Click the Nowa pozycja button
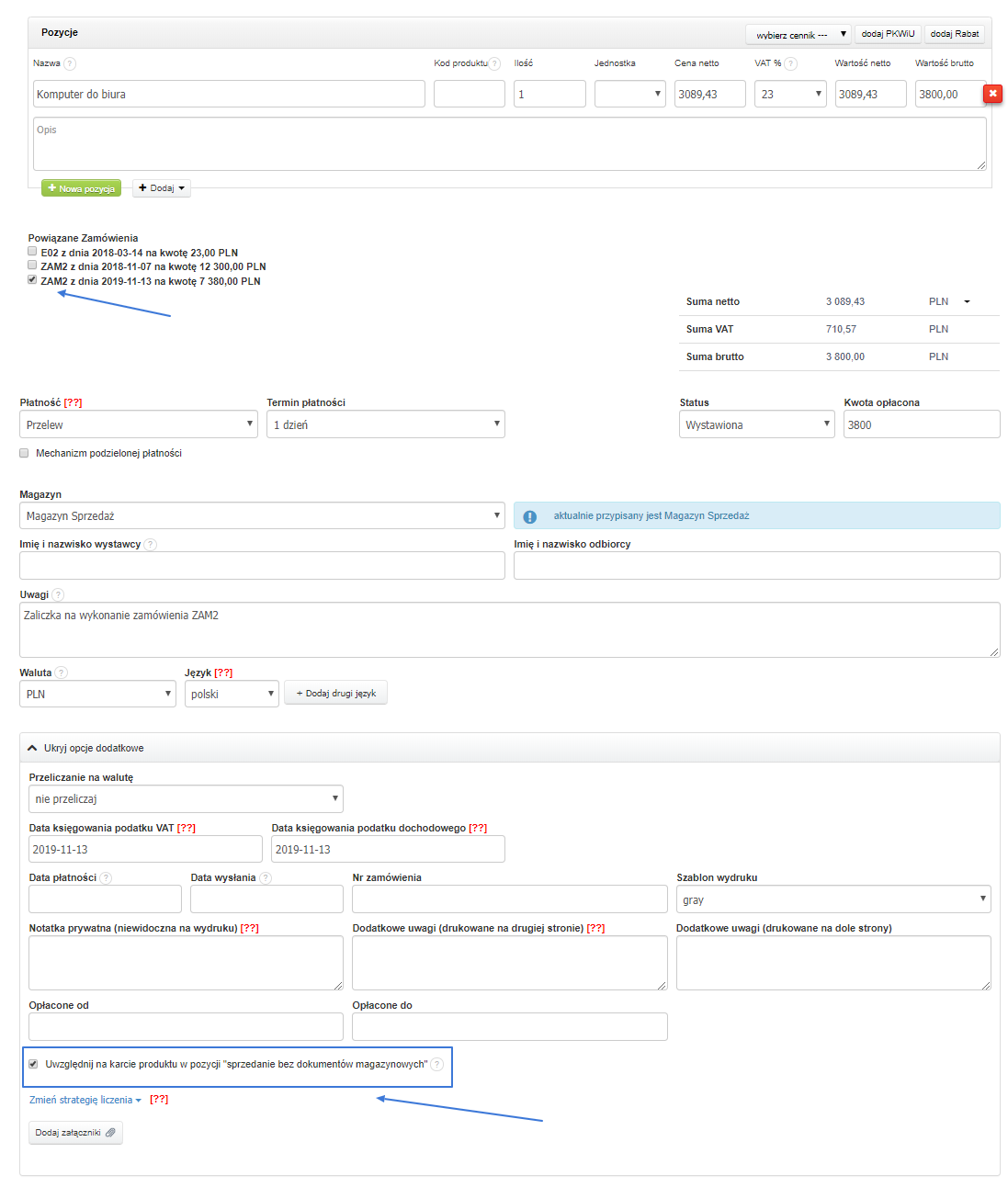The width and height of the screenshot is (1008, 1187). click(x=81, y=187)
